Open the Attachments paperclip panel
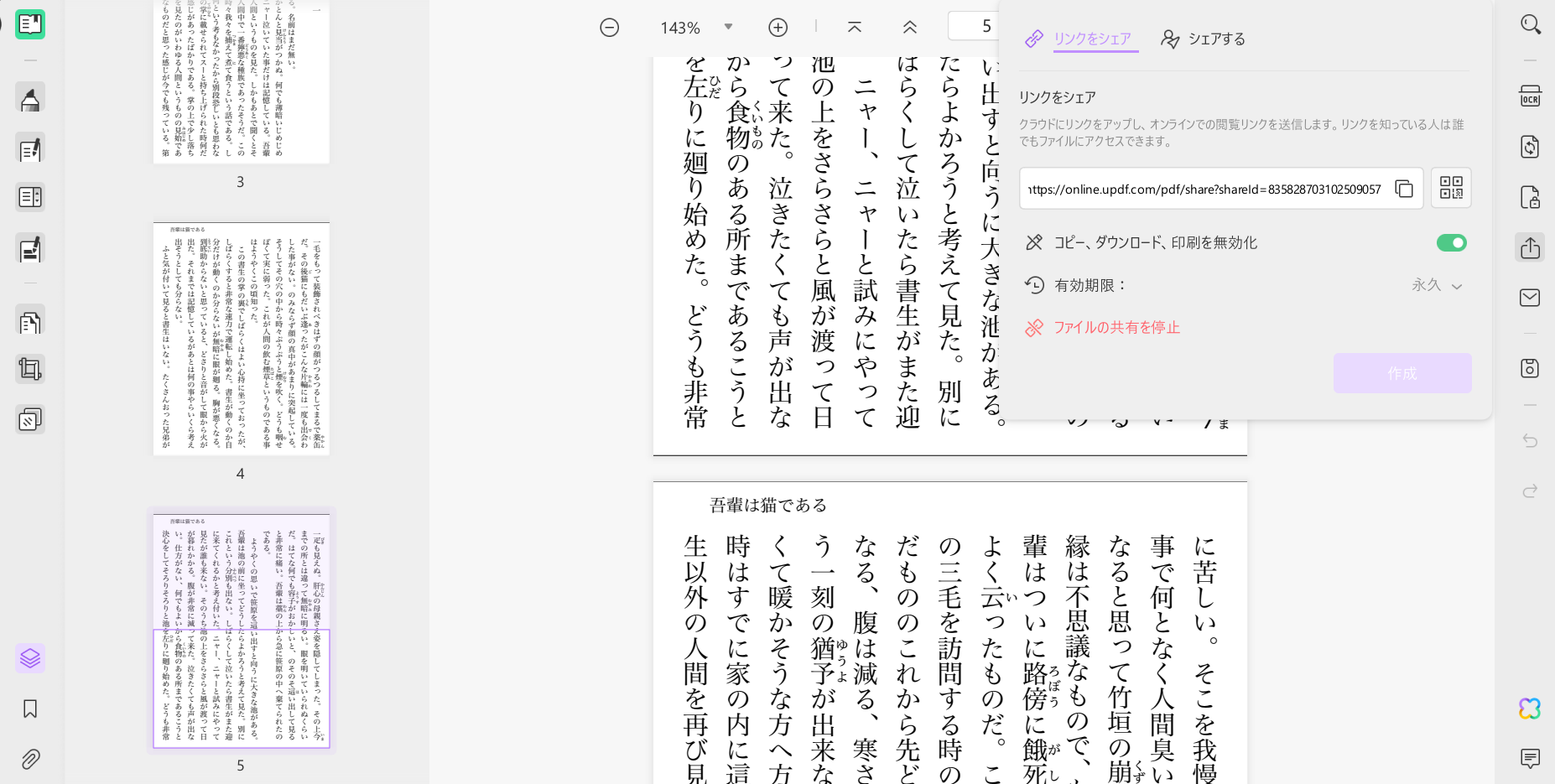This screenshot has width=1555, height=784. [x=30, y=759]
